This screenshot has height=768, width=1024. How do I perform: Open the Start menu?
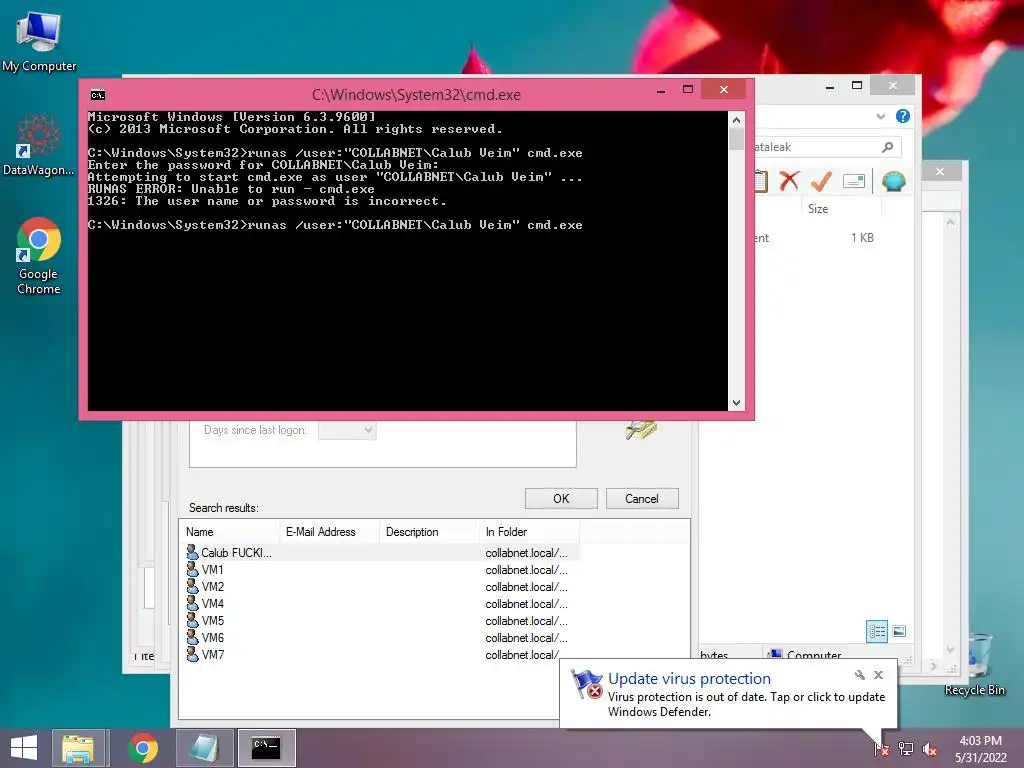24,748
